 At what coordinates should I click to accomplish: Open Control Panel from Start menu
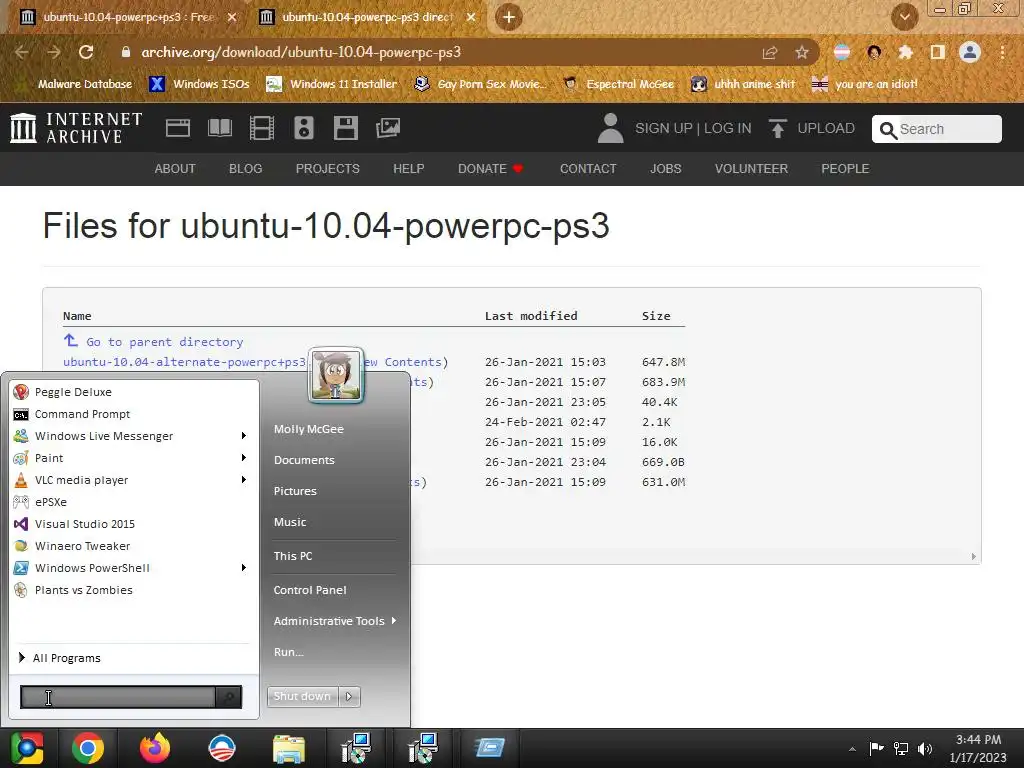(310, 590)
